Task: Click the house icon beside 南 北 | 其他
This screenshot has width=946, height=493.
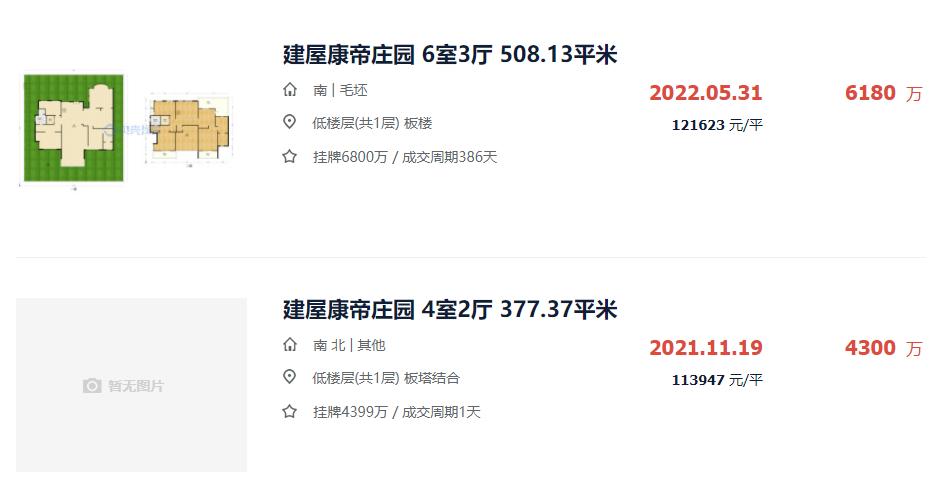Action: click(x=290, y=345)
